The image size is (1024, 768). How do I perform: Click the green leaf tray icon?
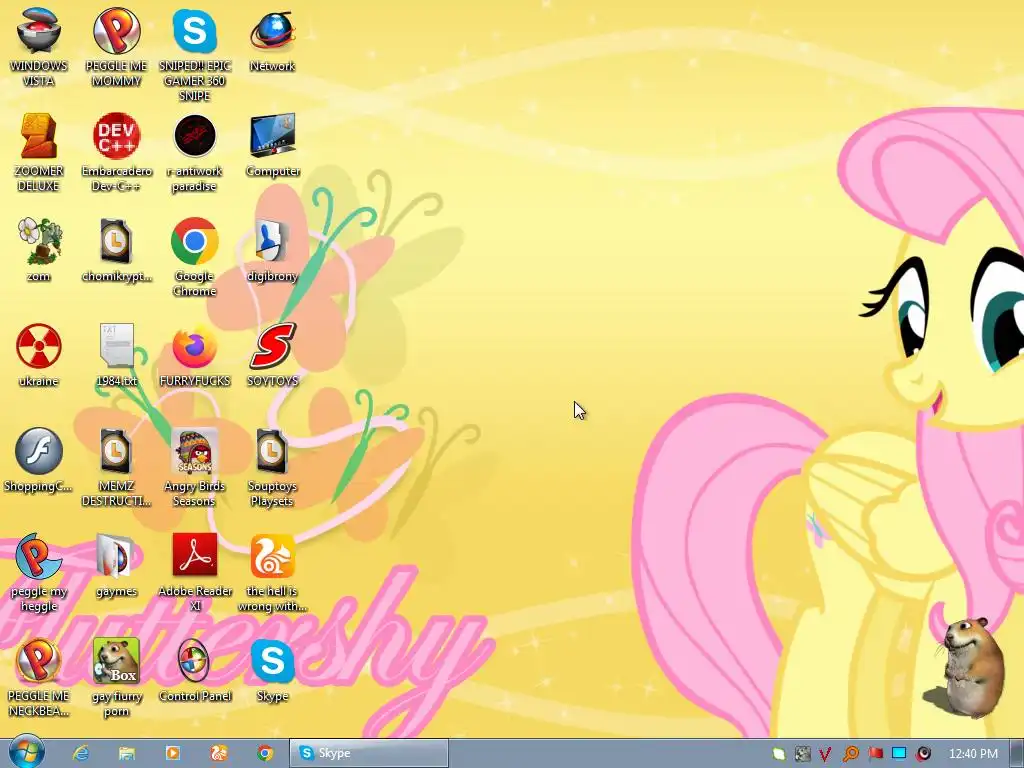778,754
